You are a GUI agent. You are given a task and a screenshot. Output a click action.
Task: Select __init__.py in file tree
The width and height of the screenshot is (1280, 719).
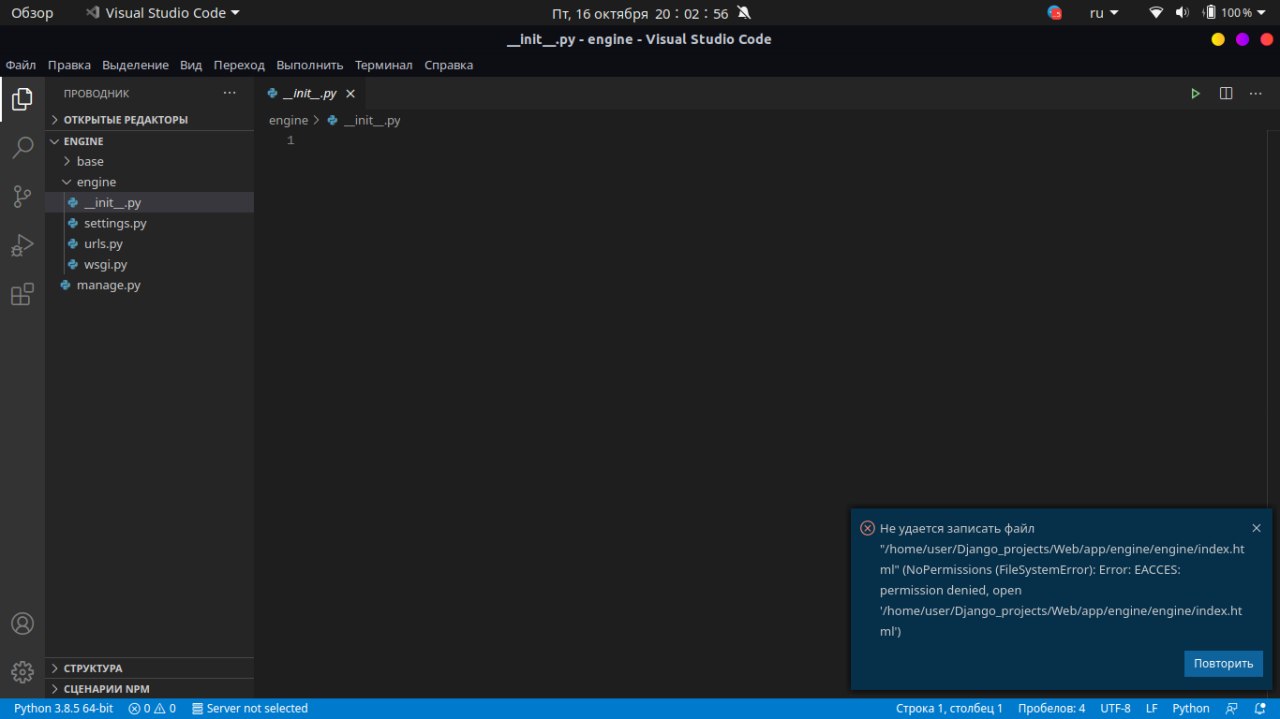150,202
